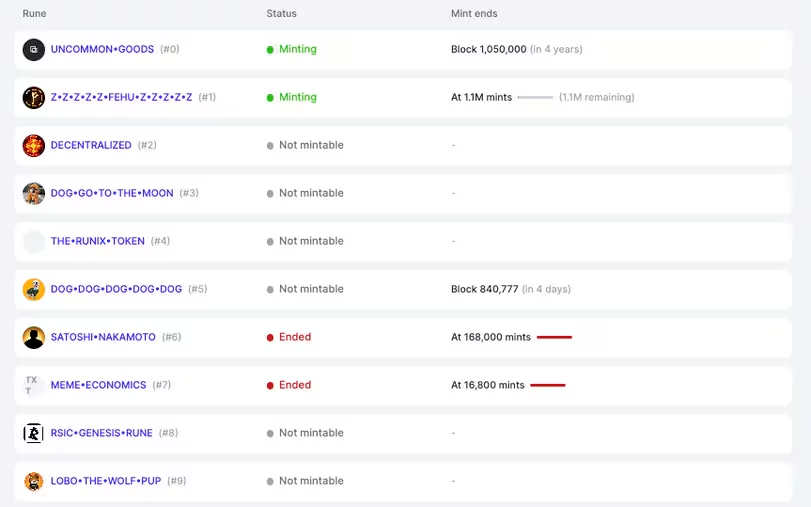Click the SATOSHI•NAKAMOTO silhouette icon
The image size is (811, 507).
click(34, 337)
